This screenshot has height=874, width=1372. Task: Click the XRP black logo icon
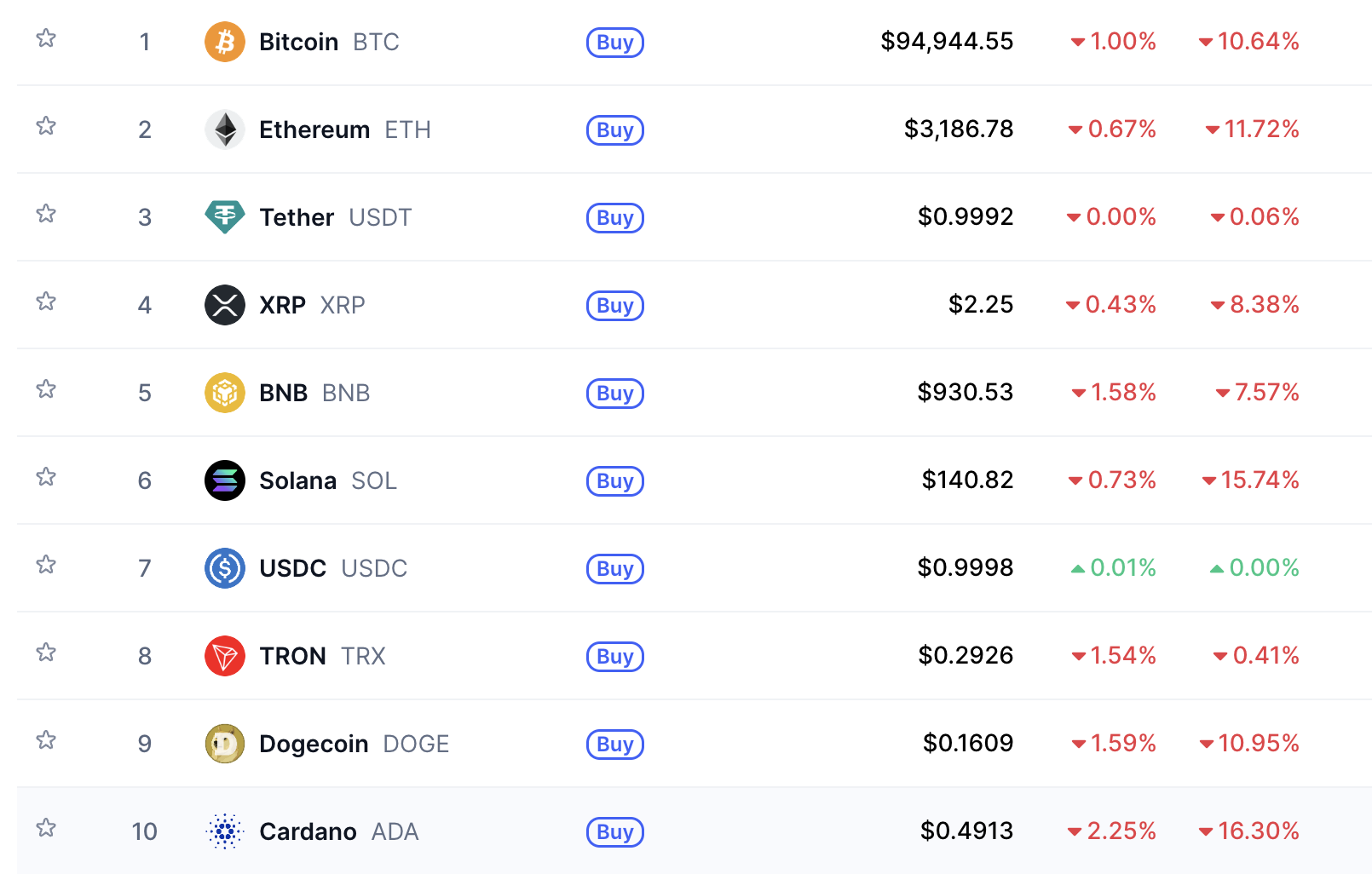pyautogui.click(x=225, y=305)
